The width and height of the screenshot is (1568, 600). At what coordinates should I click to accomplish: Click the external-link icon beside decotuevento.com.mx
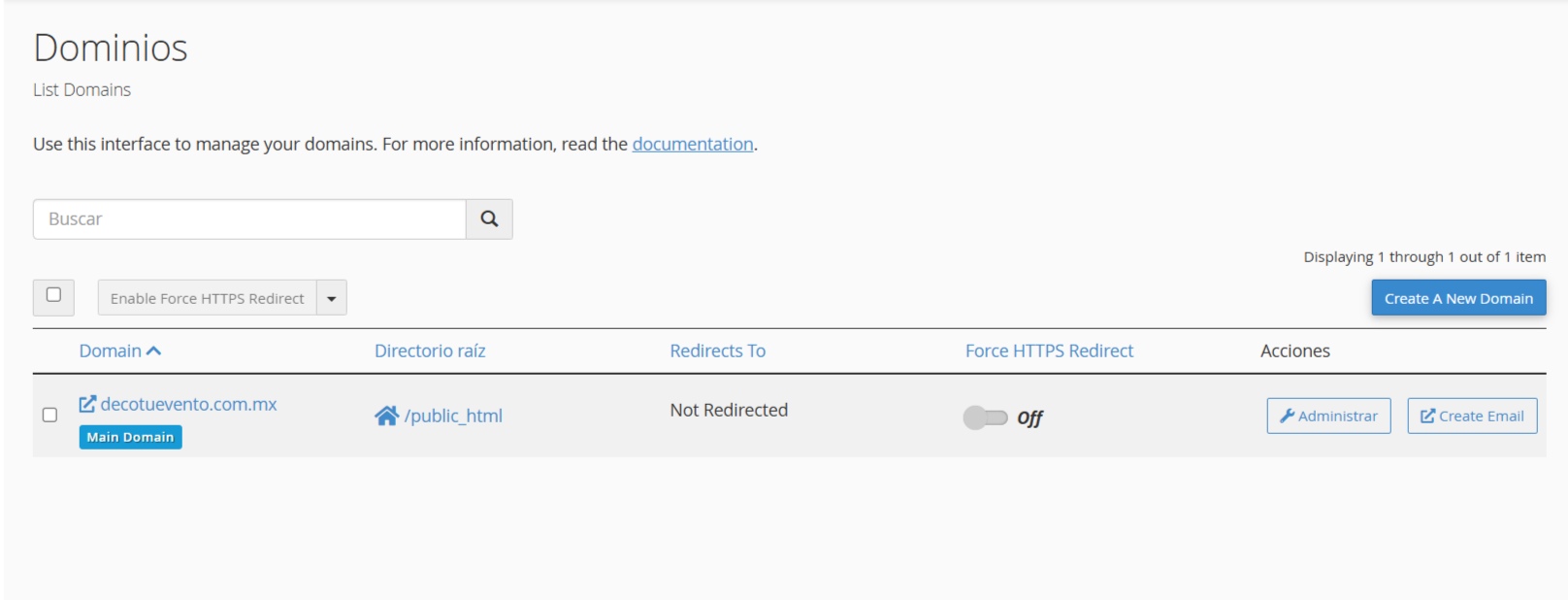(87, 404)
